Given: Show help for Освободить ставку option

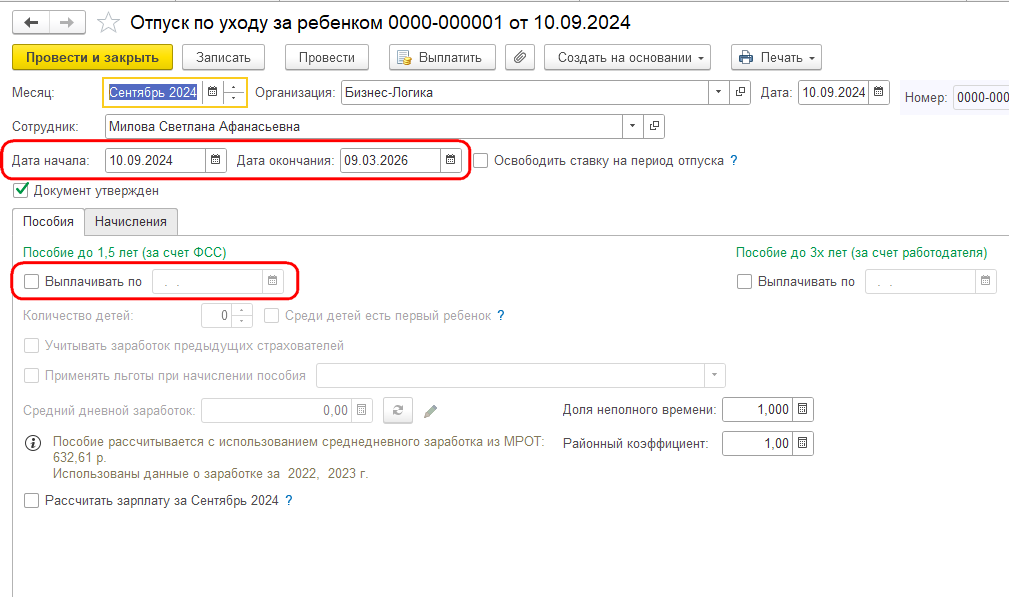Looking at the screenshot, I should 734,160.
